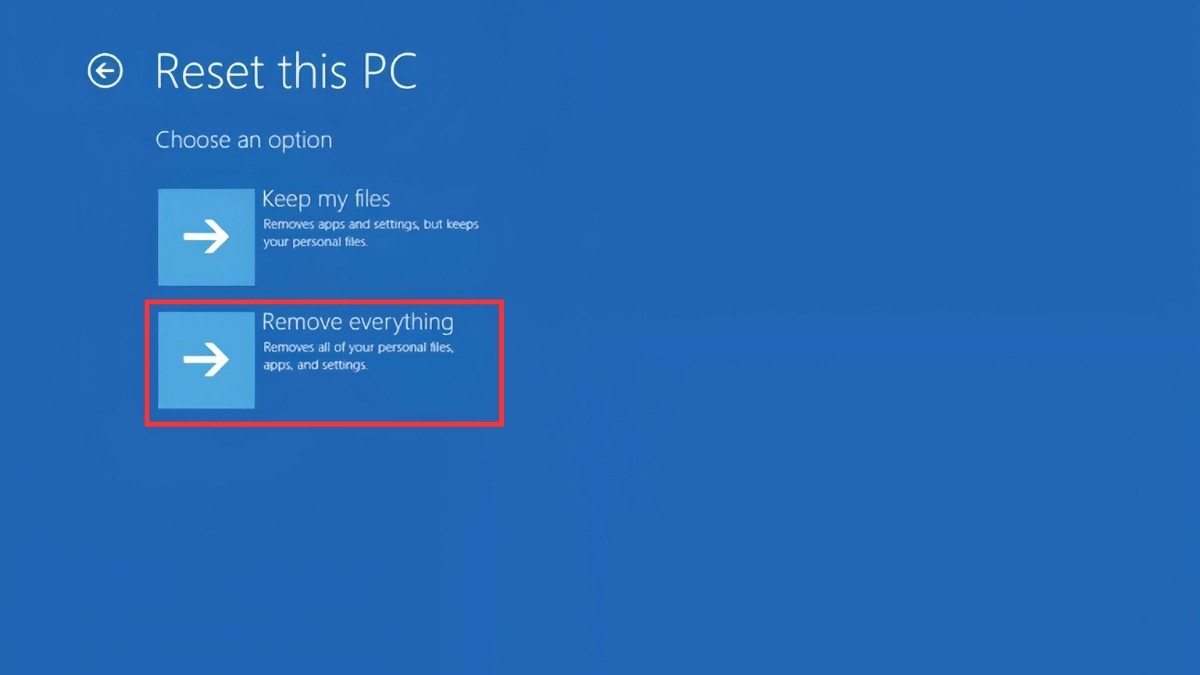The width and height of the screenshot is (1200, 675).
Task: Choose the Keep my files option title
Action: (326, 199)
